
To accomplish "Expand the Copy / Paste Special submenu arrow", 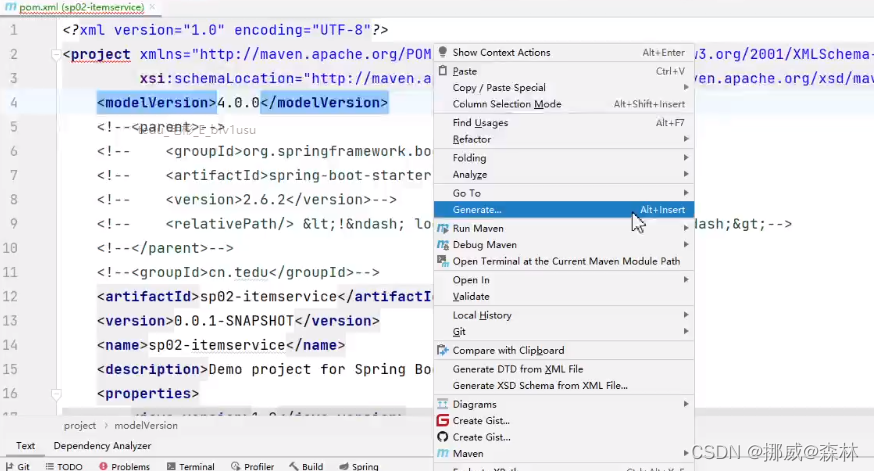I will [686, 88].
